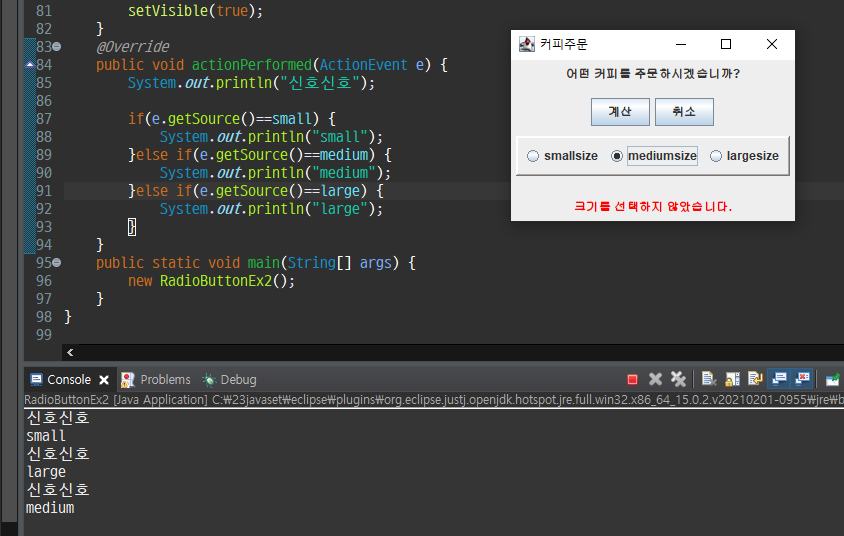Switch to the Console tab
Image resolution: width=844 pixels, height=536 pixels.
point(69,380)
